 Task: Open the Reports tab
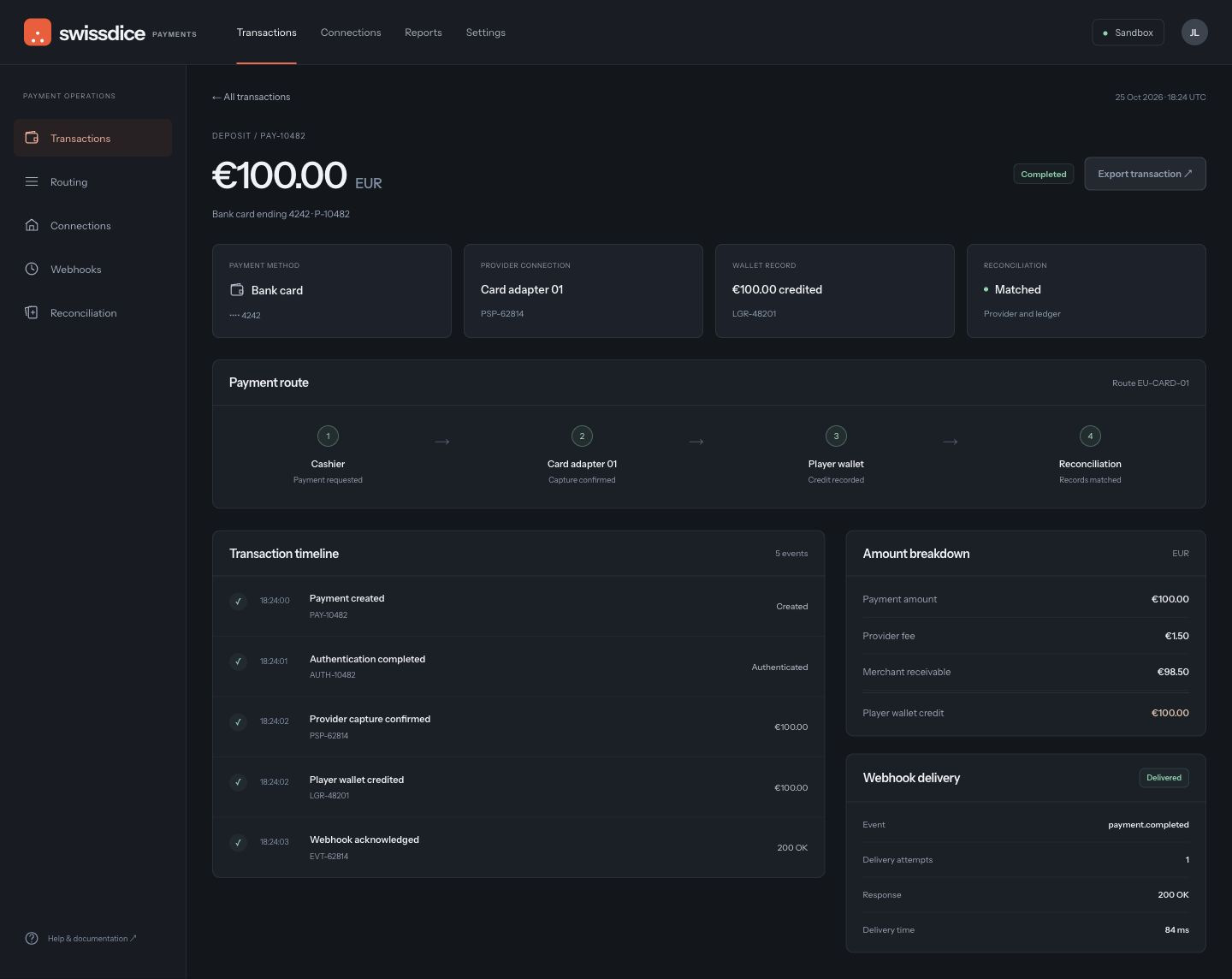pyautogui.click(x=423, y=33)
